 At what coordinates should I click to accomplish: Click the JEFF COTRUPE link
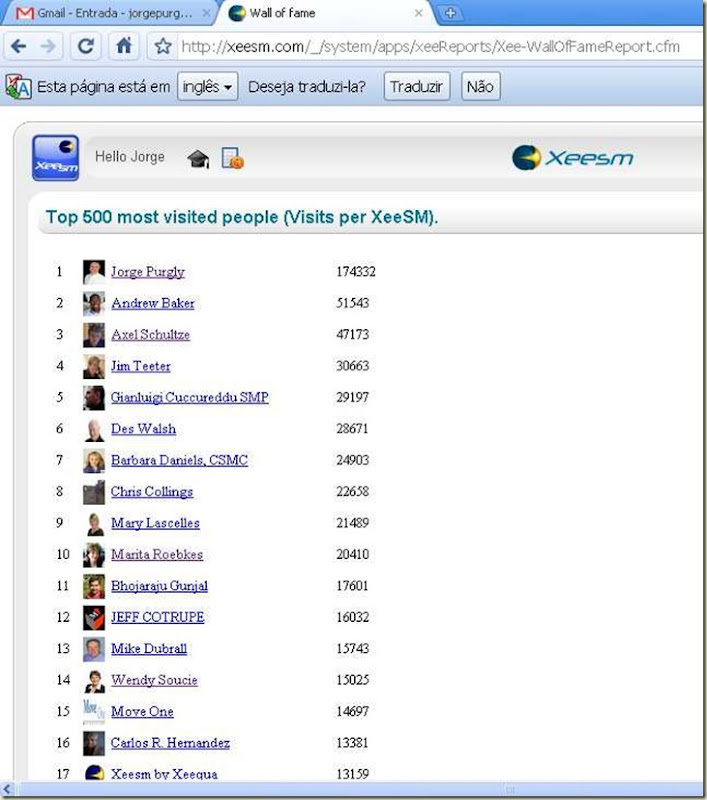coord(158,617)
